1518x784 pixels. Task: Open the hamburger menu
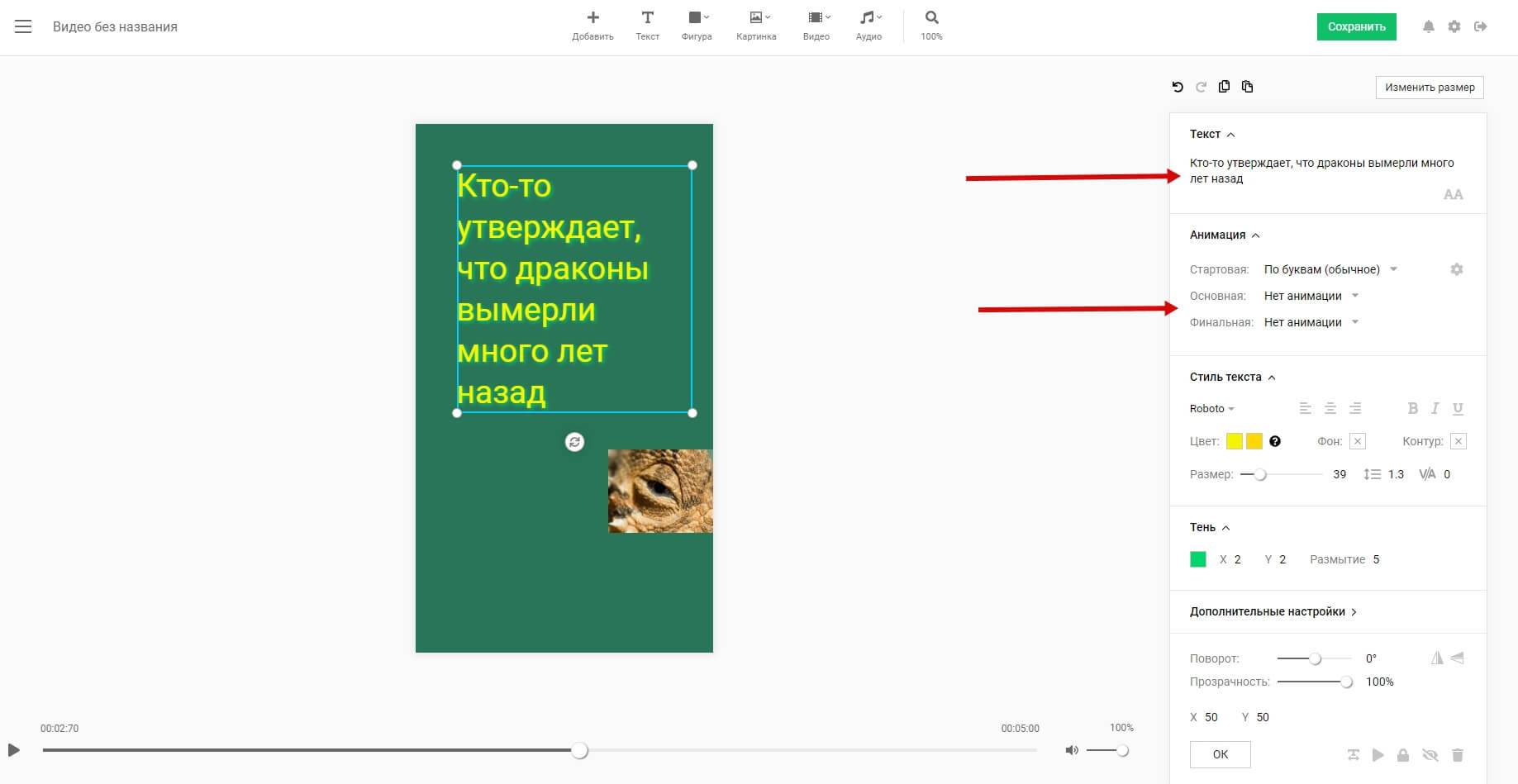coord(23,26)
